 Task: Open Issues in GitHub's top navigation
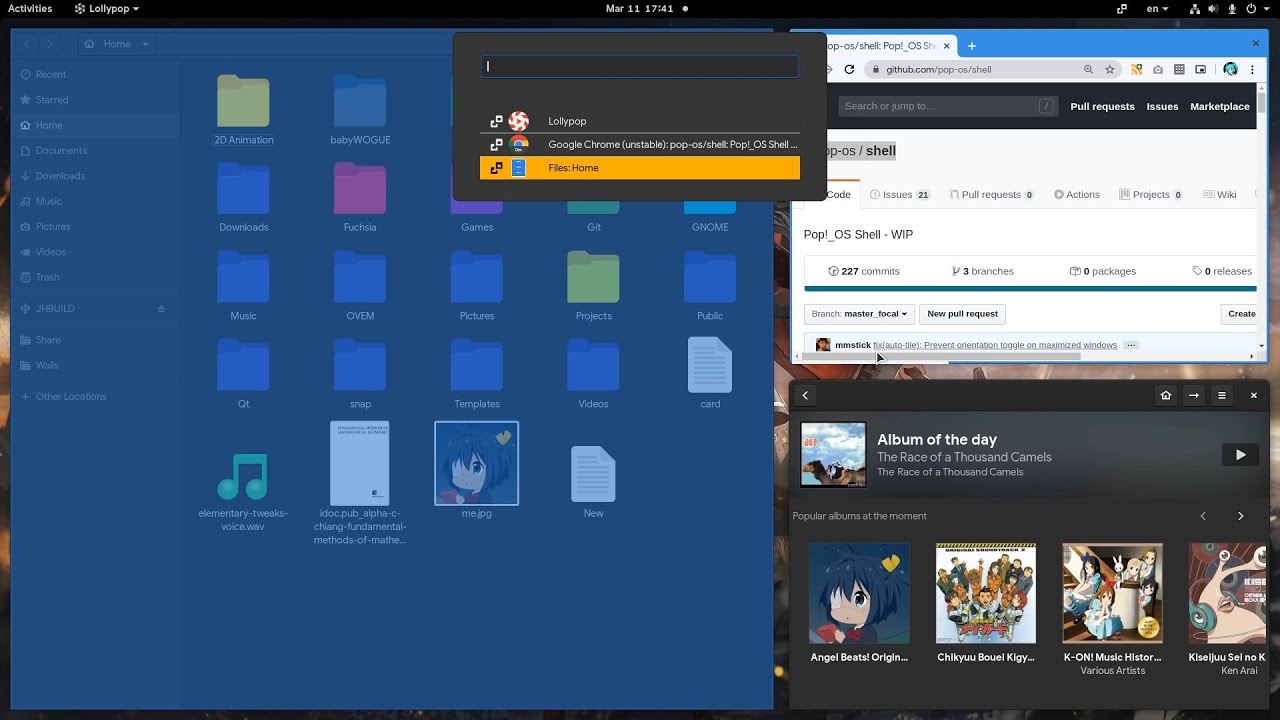coord(1162,106)
